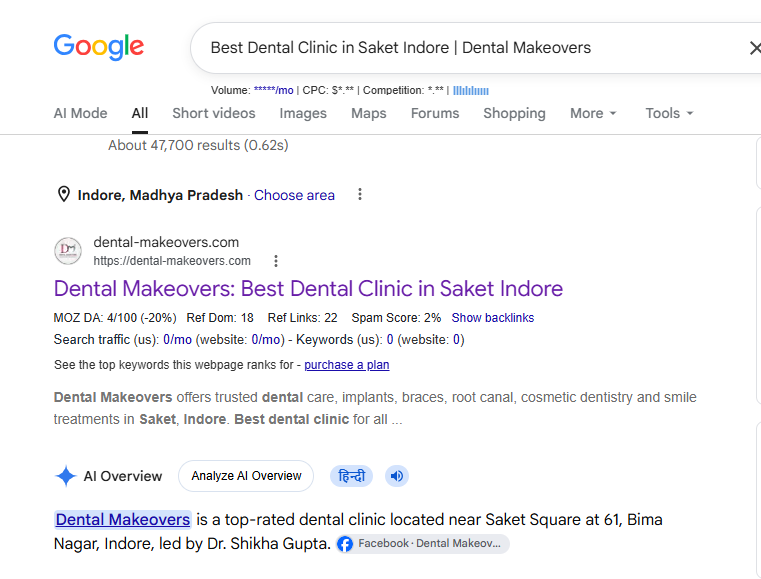Click purchase a plan link
This screenshot has height=579, width=761.
click(x=347, y=365)
